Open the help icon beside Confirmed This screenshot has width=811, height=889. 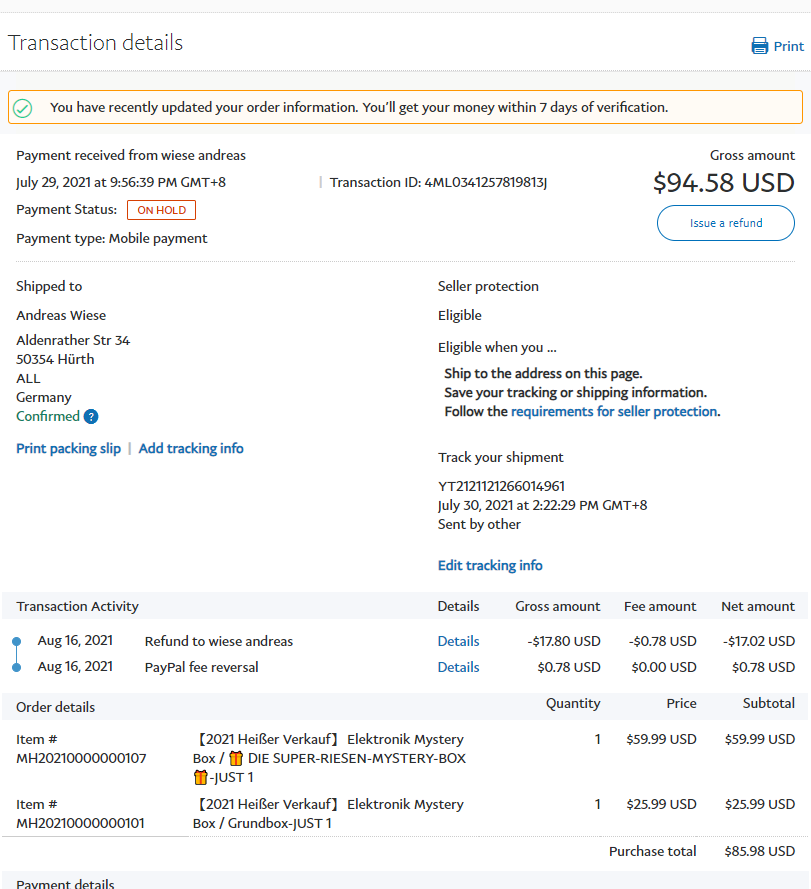[x=91, y=417]
